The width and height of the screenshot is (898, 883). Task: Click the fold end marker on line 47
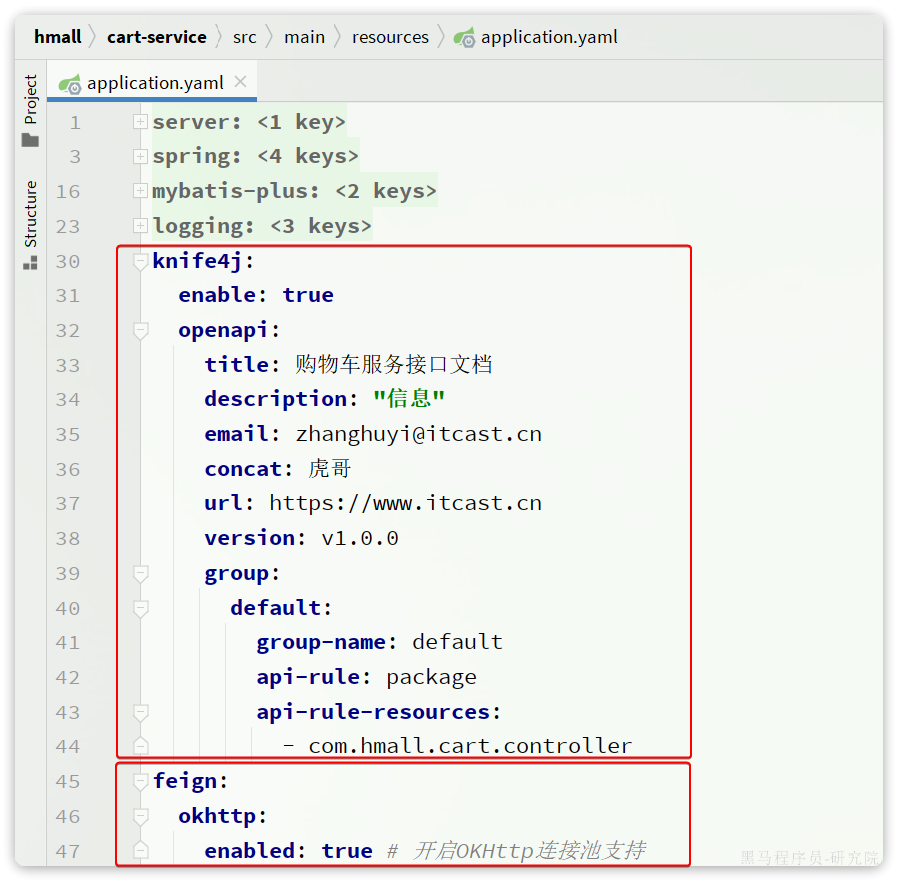140,850
